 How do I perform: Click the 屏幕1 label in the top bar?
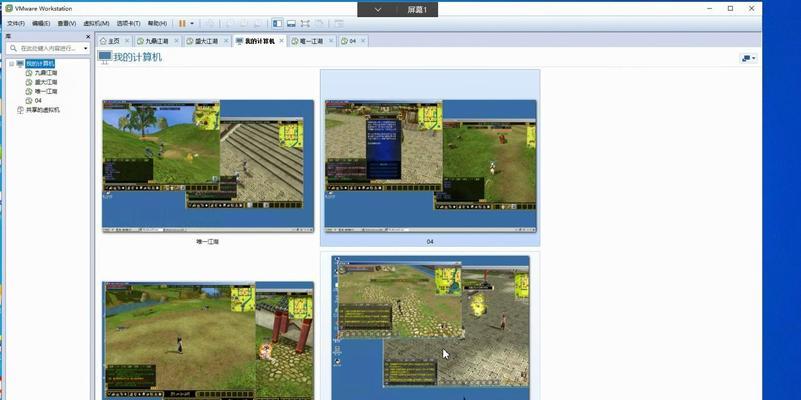[x=416, y=9]
